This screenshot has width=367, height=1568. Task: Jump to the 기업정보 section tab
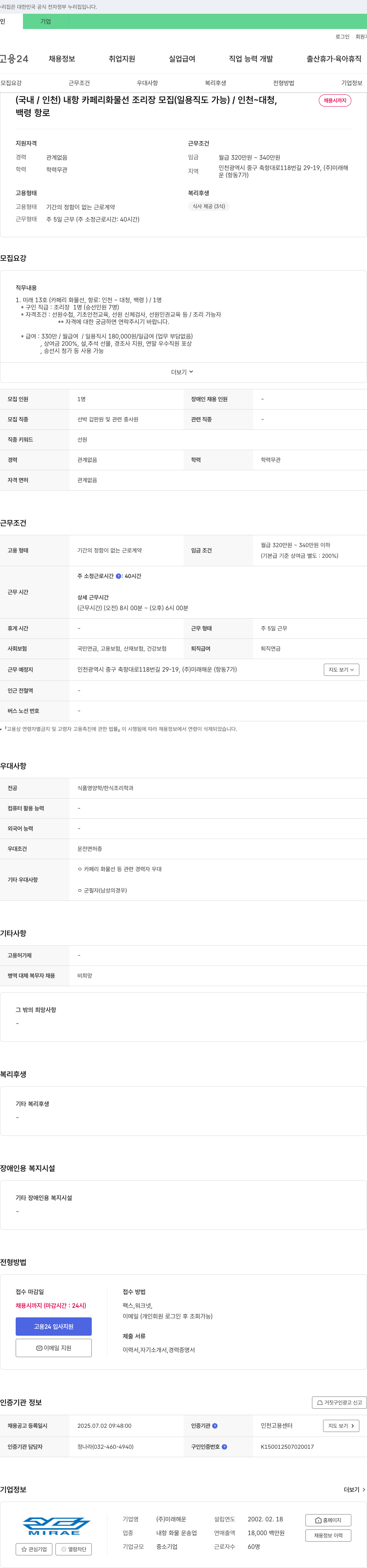click(352, 83)
